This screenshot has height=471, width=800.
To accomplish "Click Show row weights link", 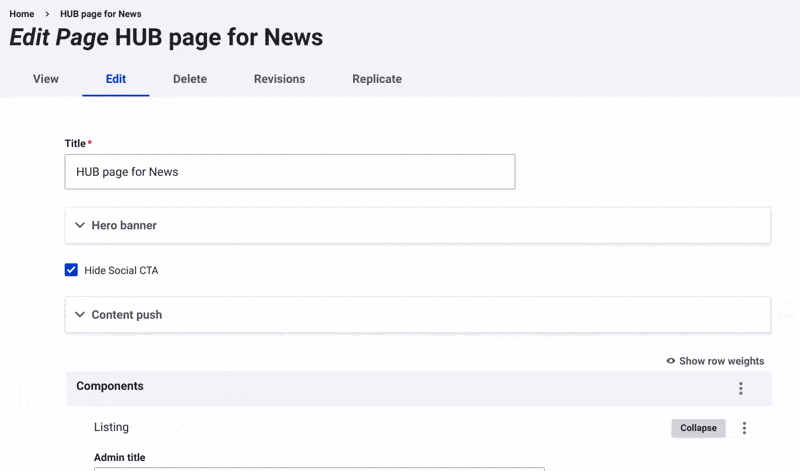I will click(x=715, y=361).
